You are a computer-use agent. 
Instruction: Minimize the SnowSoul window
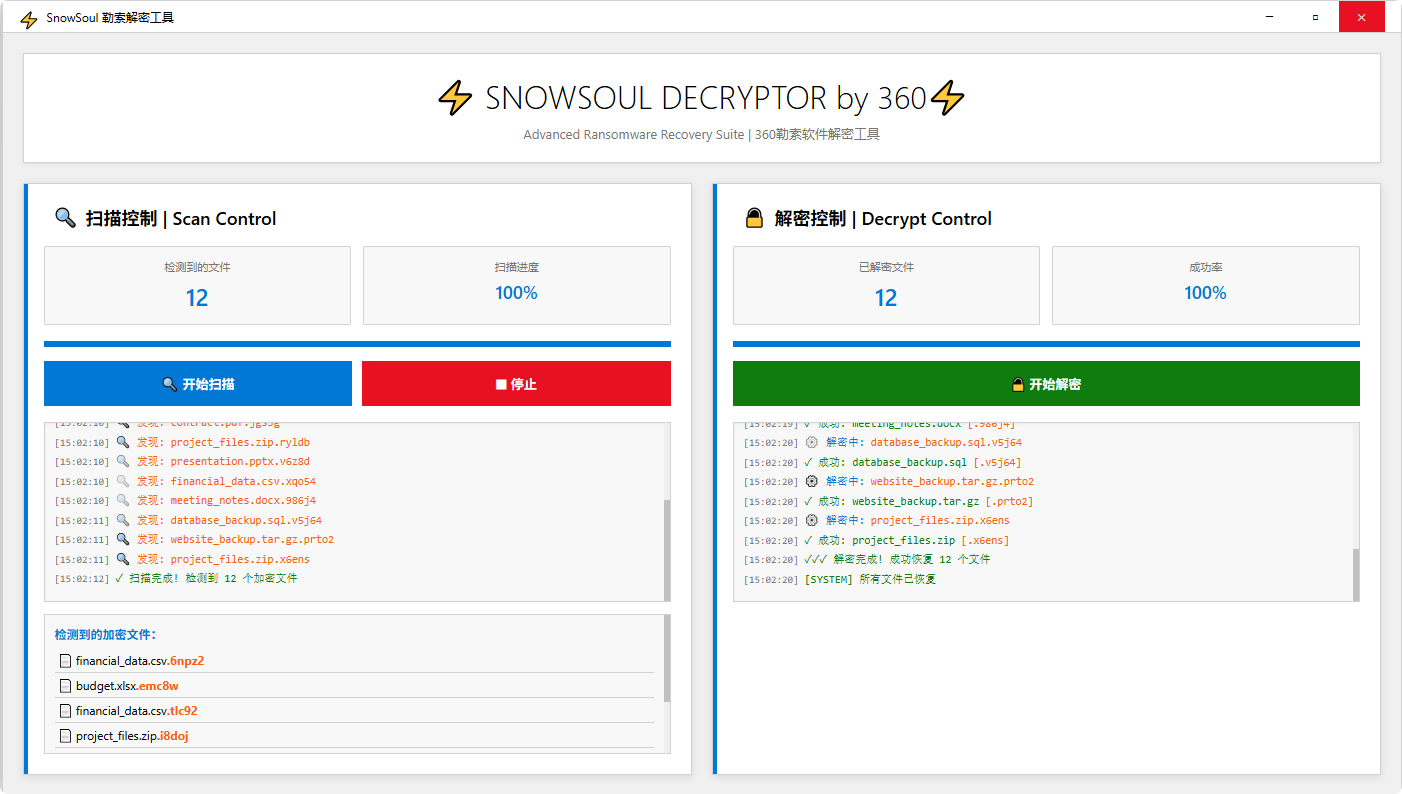(x=1269, y=17)
